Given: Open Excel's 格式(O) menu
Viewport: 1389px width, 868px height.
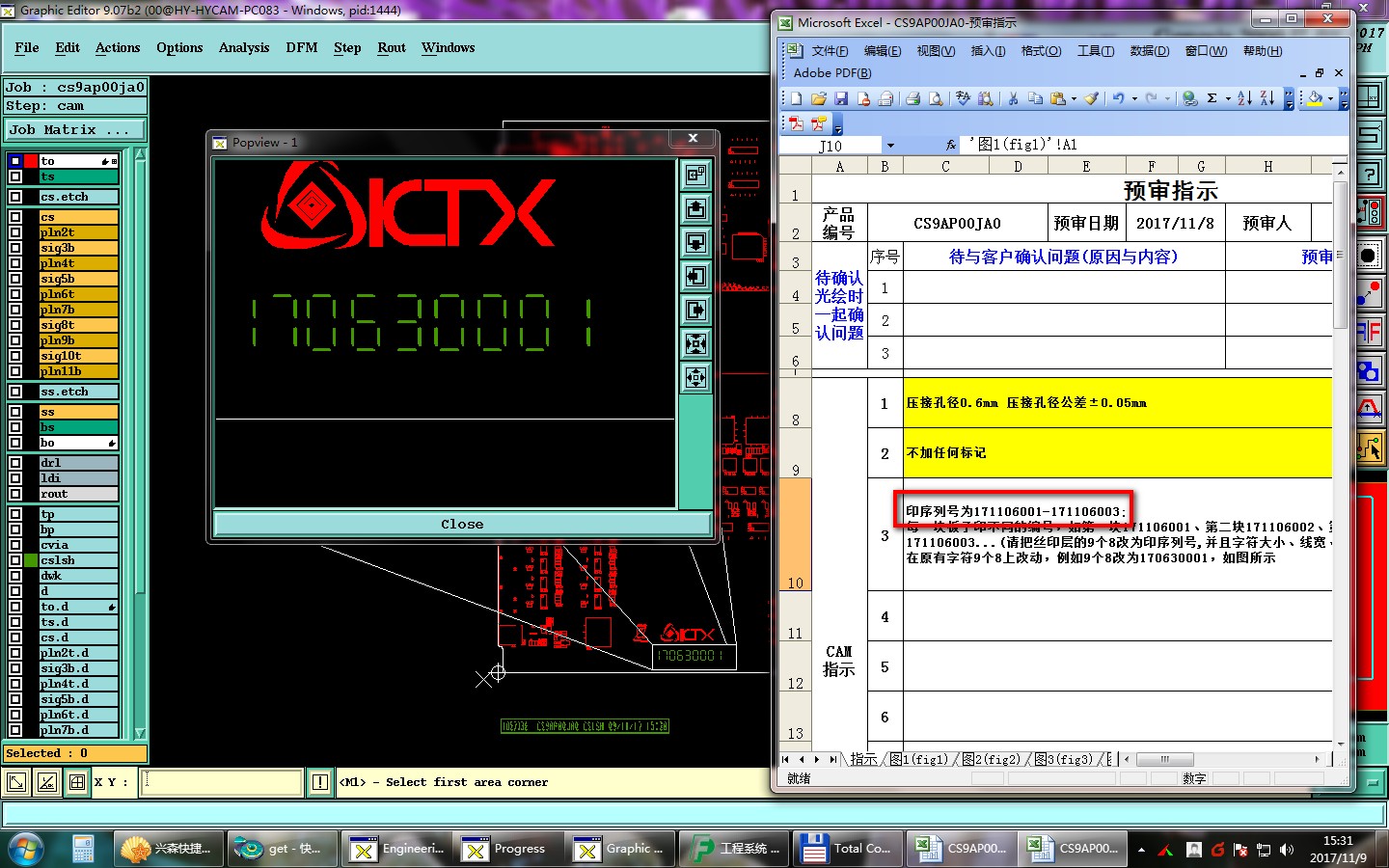Looking at the screenshot, I should pyautogui.click(x=1041, y=51).
